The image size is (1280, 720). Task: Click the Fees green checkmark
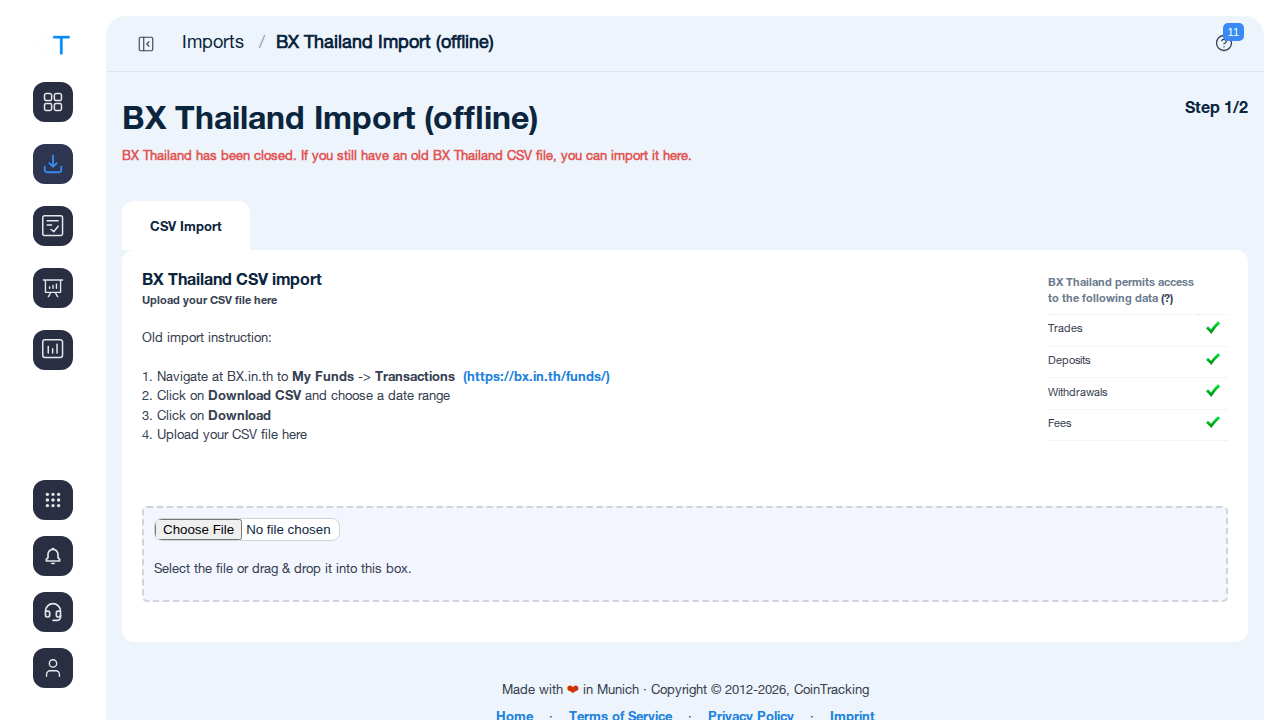[1213, 422]
